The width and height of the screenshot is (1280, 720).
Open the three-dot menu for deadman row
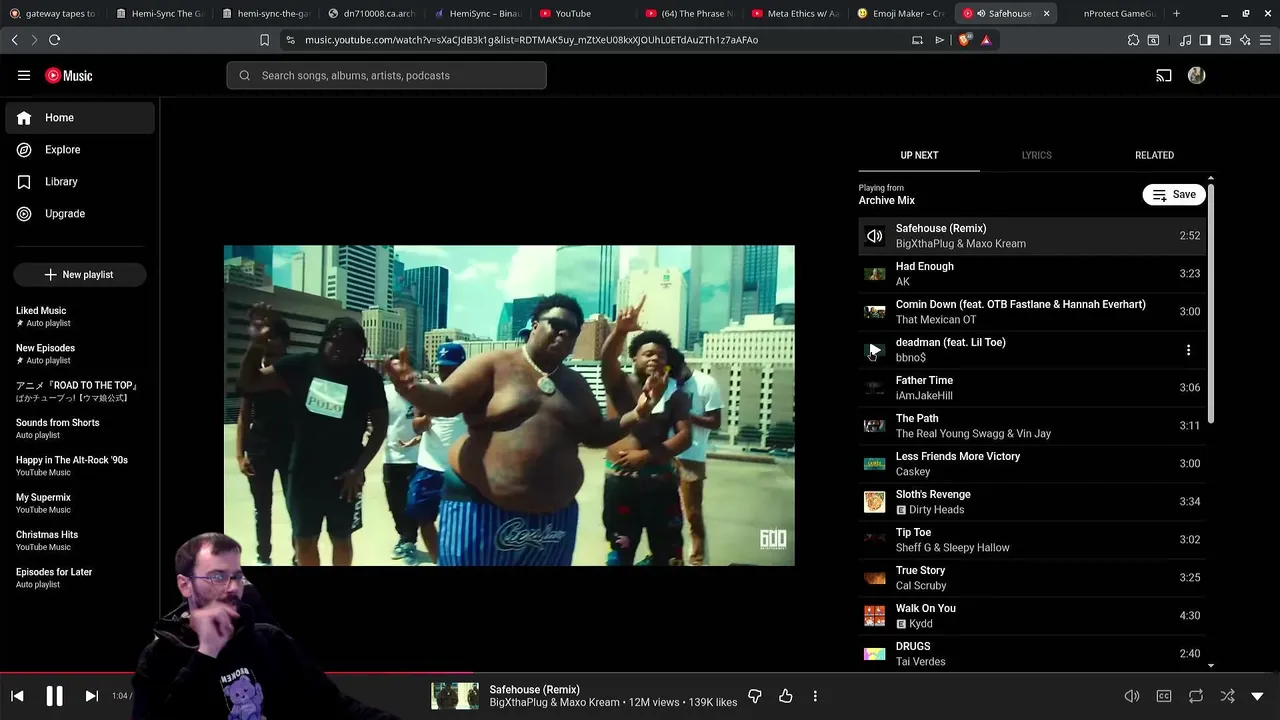point(1188,350)
